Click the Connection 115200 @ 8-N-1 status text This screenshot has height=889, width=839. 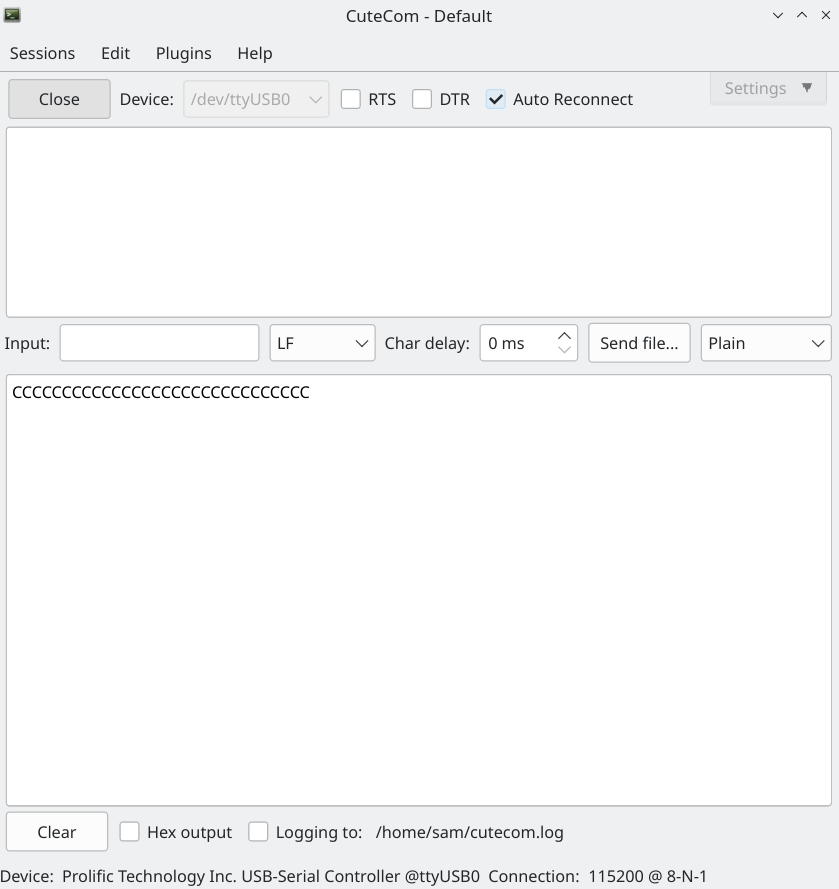point(598,876)
